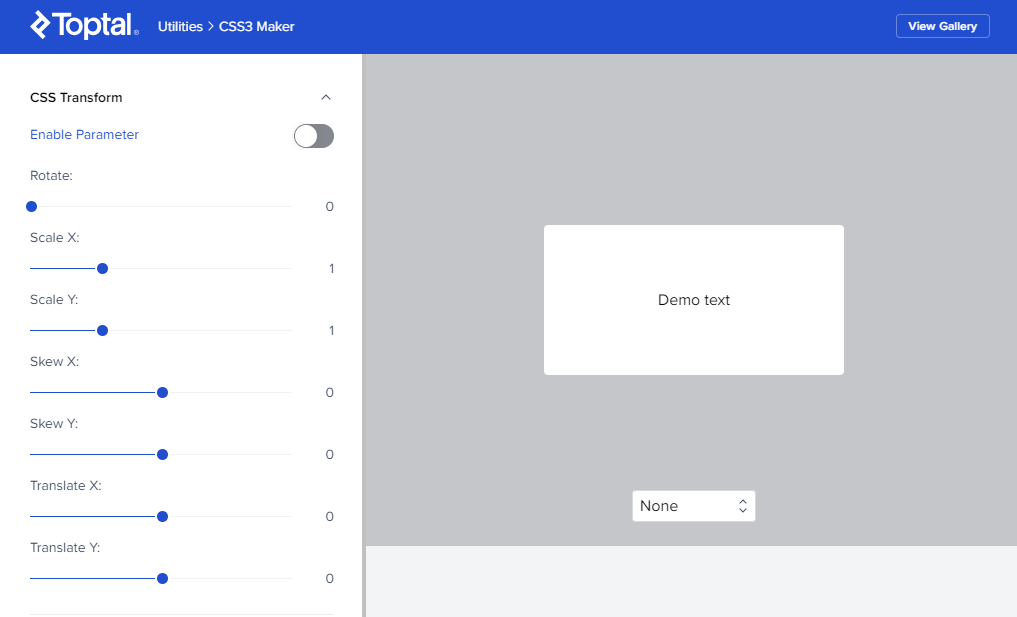This screenshot has height=617, width=1017.
Task: Click the Demo text preview box
Action: [693, 300]
